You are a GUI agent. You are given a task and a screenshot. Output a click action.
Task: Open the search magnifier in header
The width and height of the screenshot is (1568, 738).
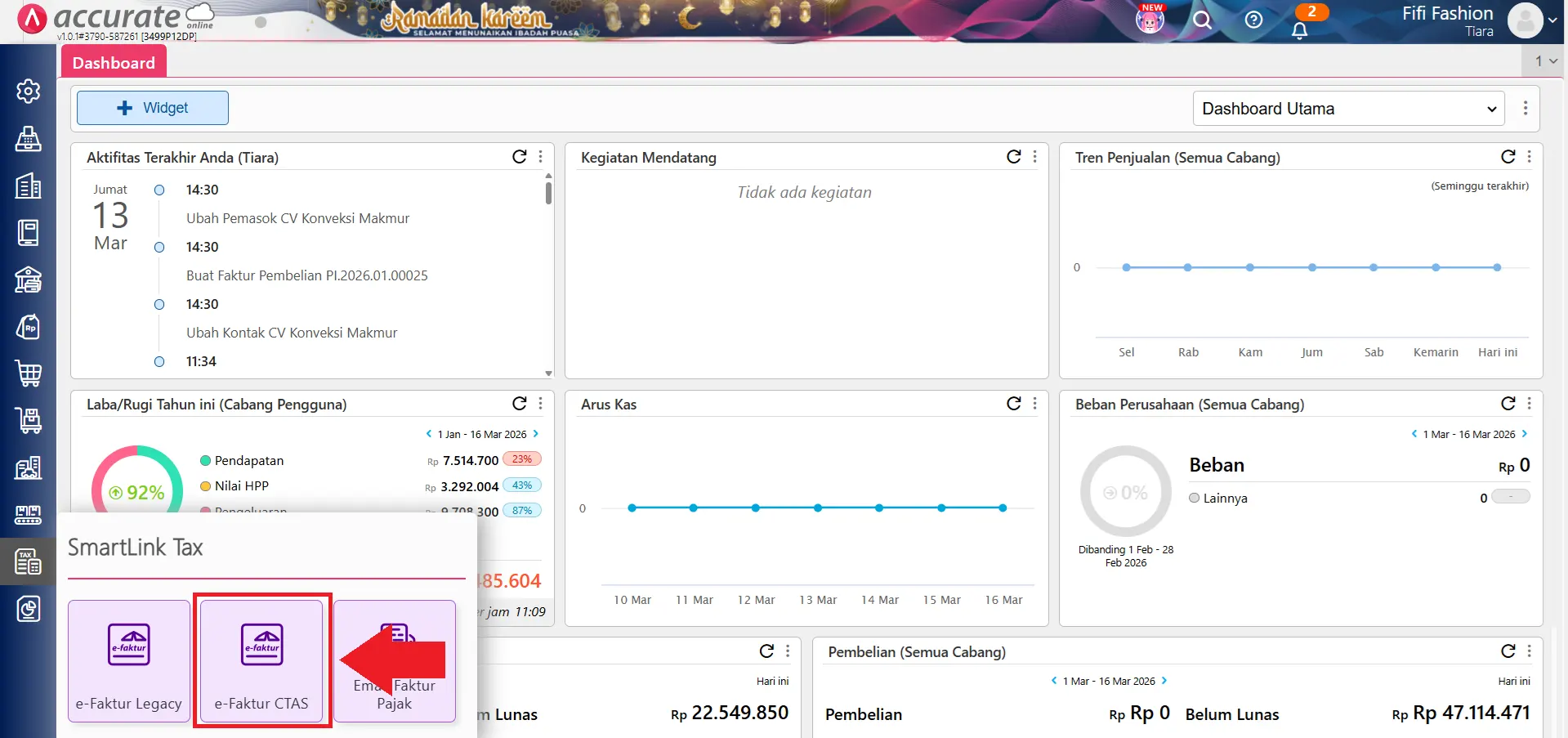pyautogui.click(x=1202, y=20)
